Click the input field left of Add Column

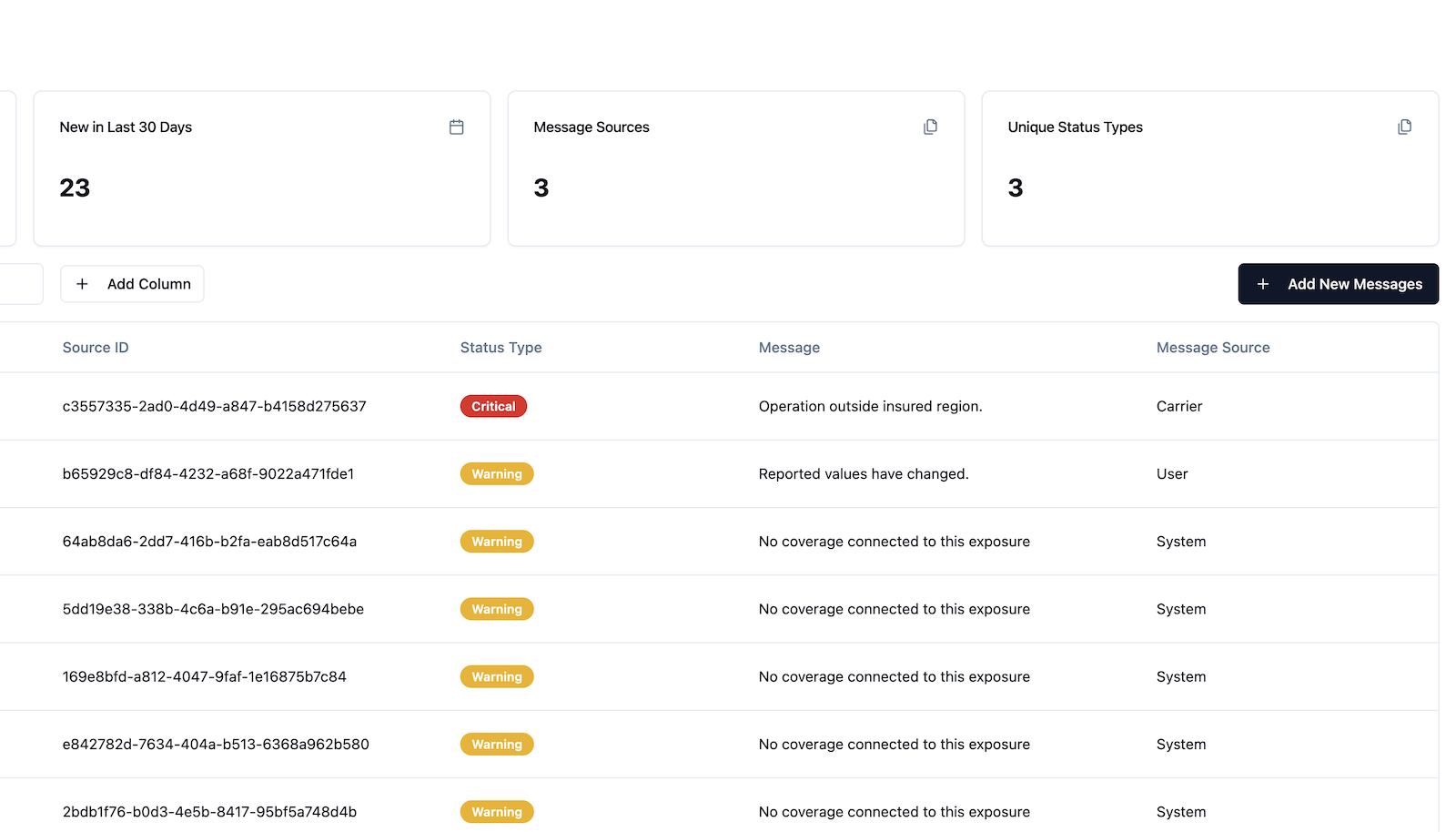click(x=20, y=284)
